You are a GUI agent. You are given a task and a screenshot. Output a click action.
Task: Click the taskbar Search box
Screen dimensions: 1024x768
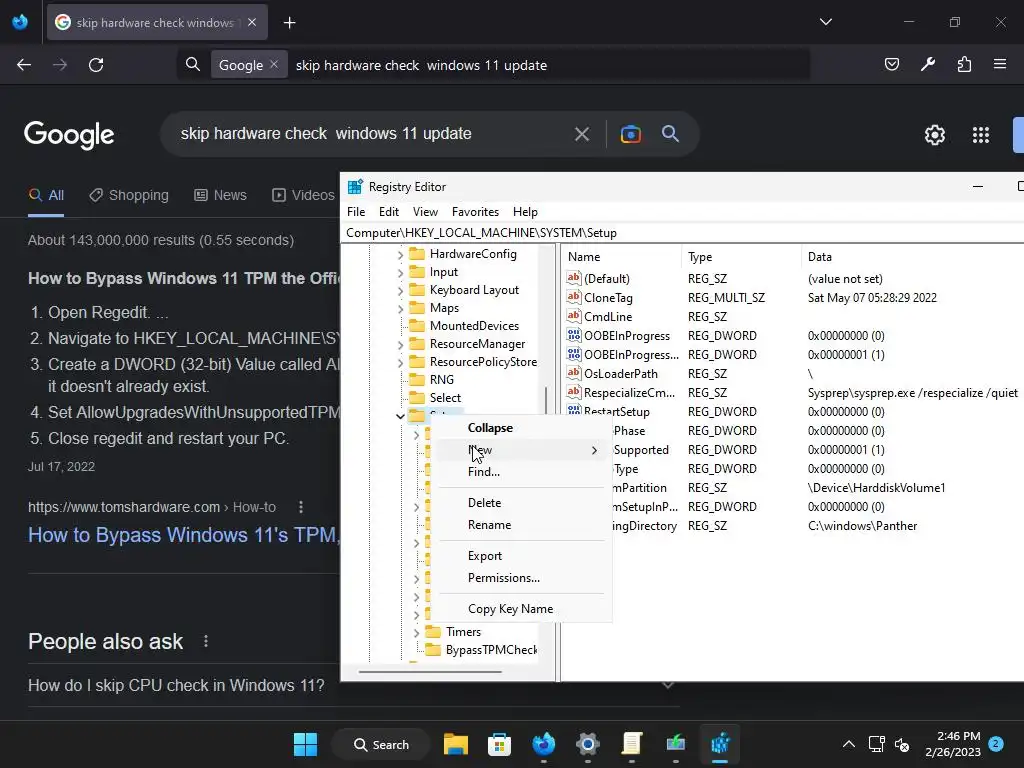click(381, 744)
